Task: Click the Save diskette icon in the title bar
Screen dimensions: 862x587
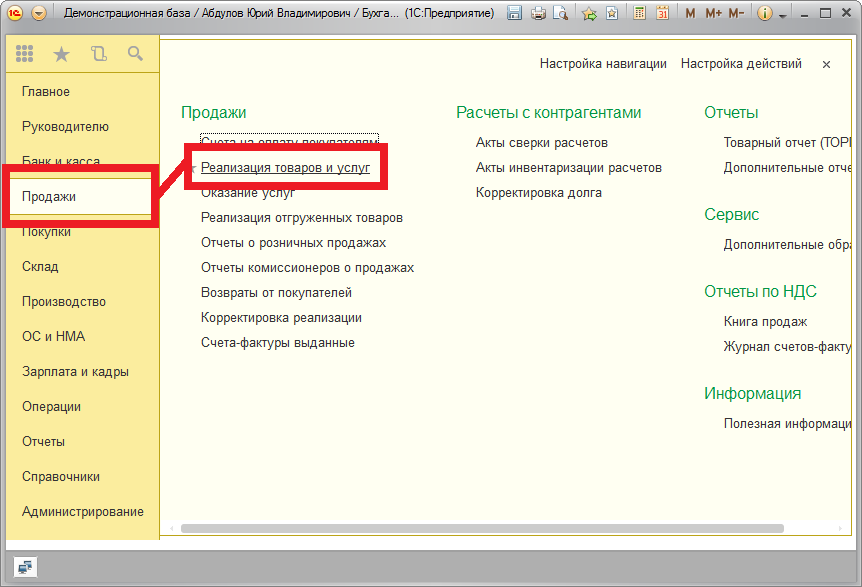Action: 514,13
